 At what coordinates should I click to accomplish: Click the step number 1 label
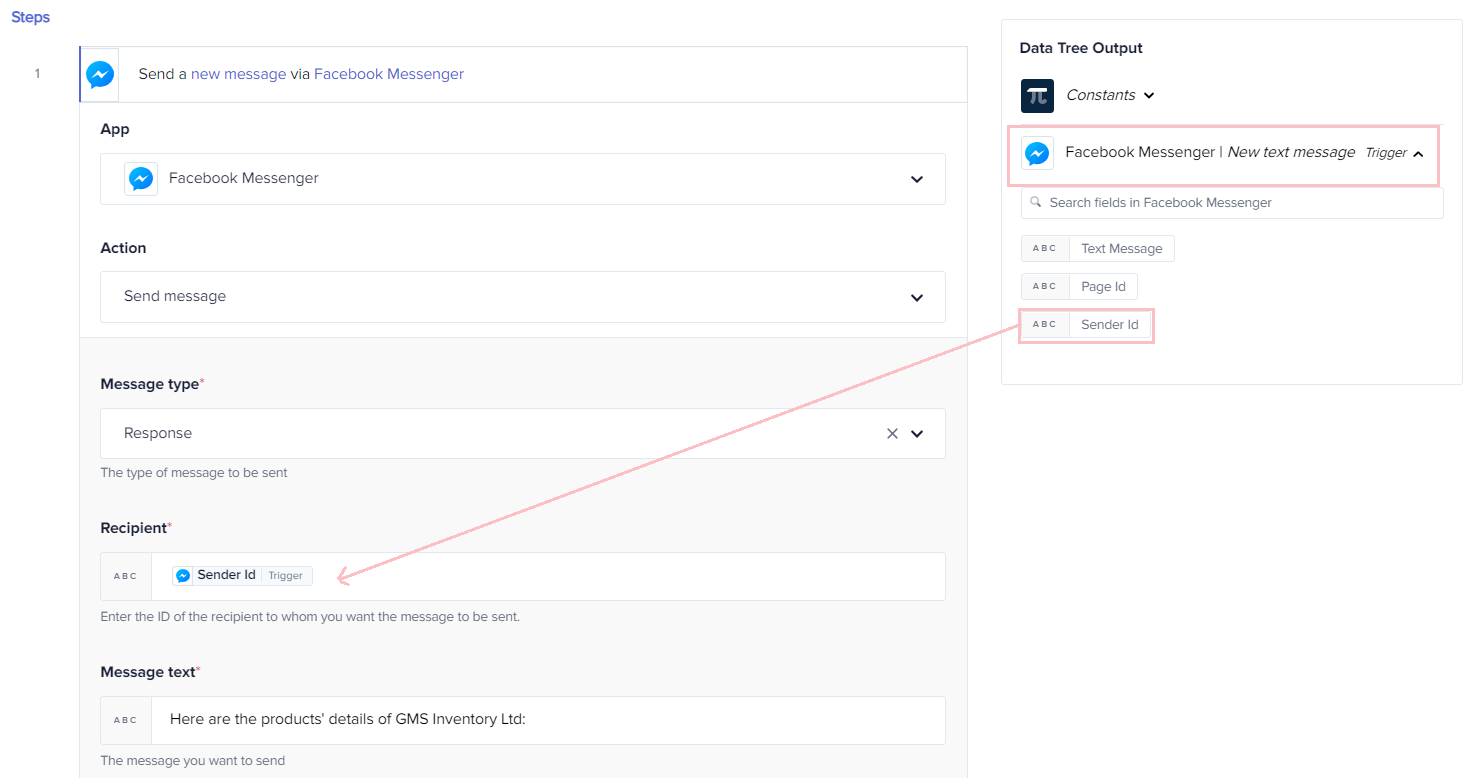(38, 73)
